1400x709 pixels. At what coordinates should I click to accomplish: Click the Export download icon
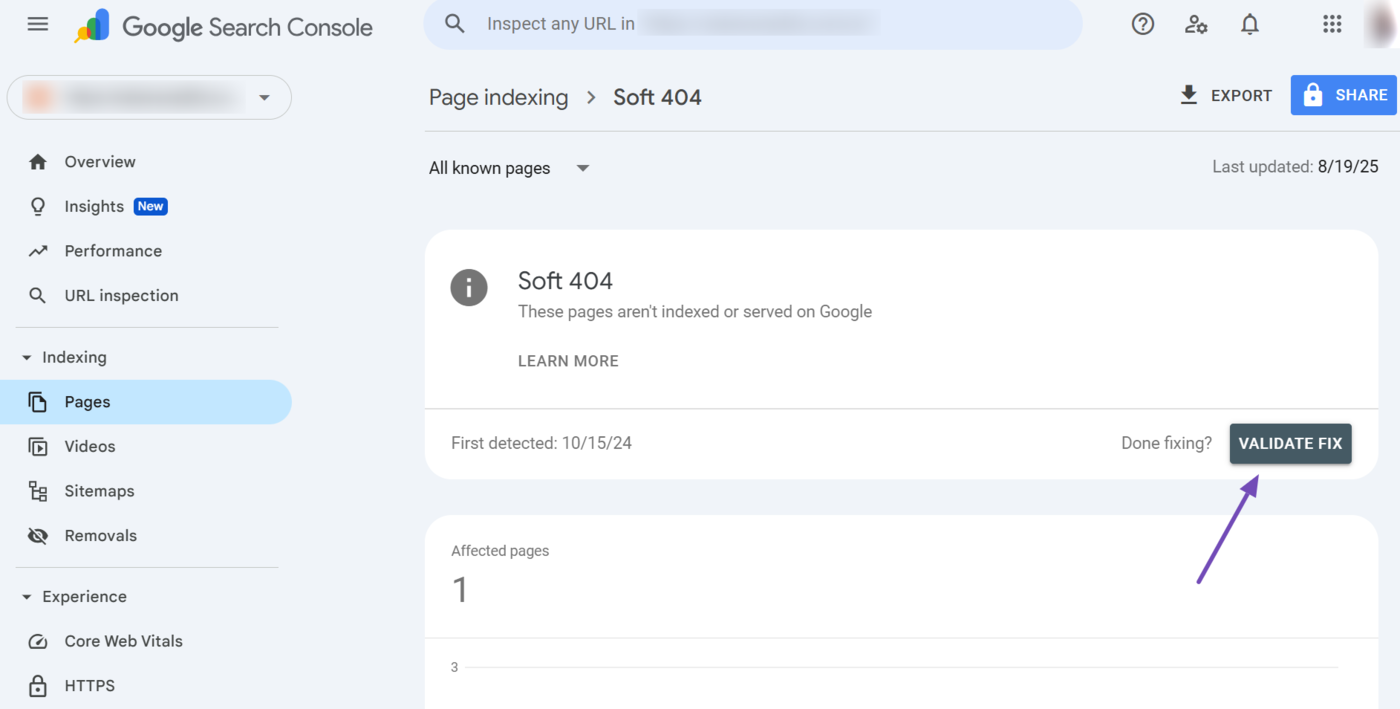(1189, 95)
